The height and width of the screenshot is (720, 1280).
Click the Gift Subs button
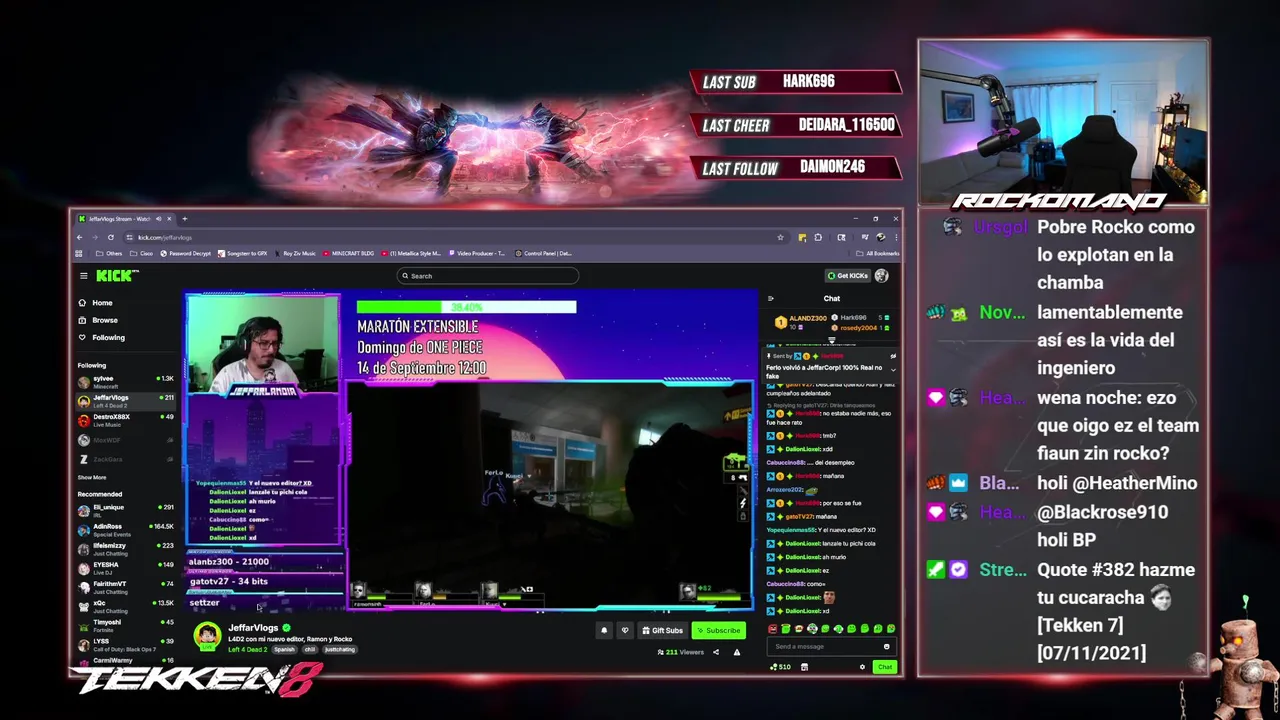pos(663,630)
